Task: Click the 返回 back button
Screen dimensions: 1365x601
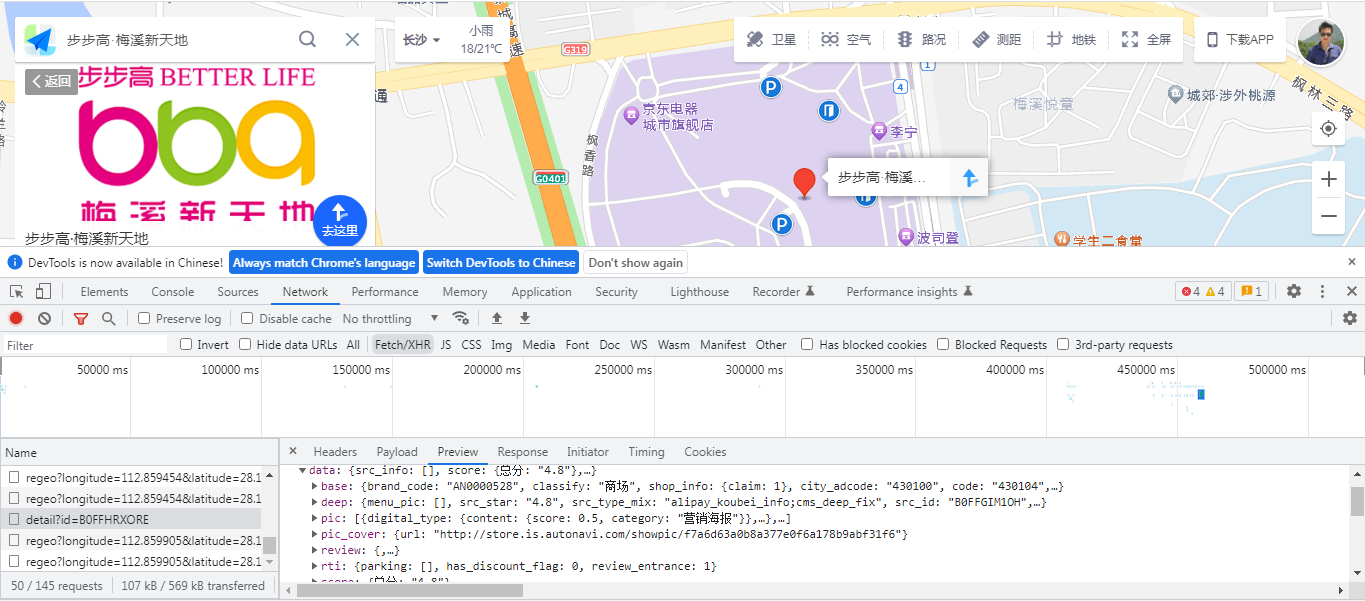Action: click(x=51, y=81)
